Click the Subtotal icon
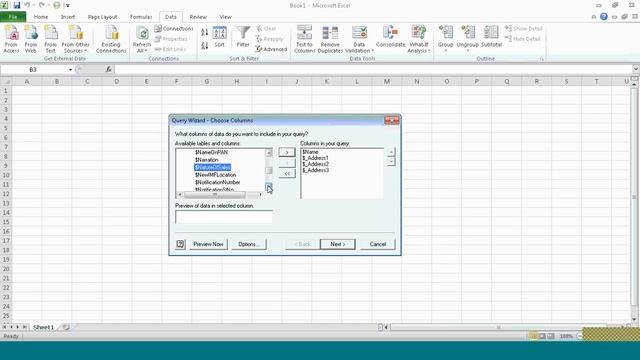Screen dimensions: 640x360 491,37
